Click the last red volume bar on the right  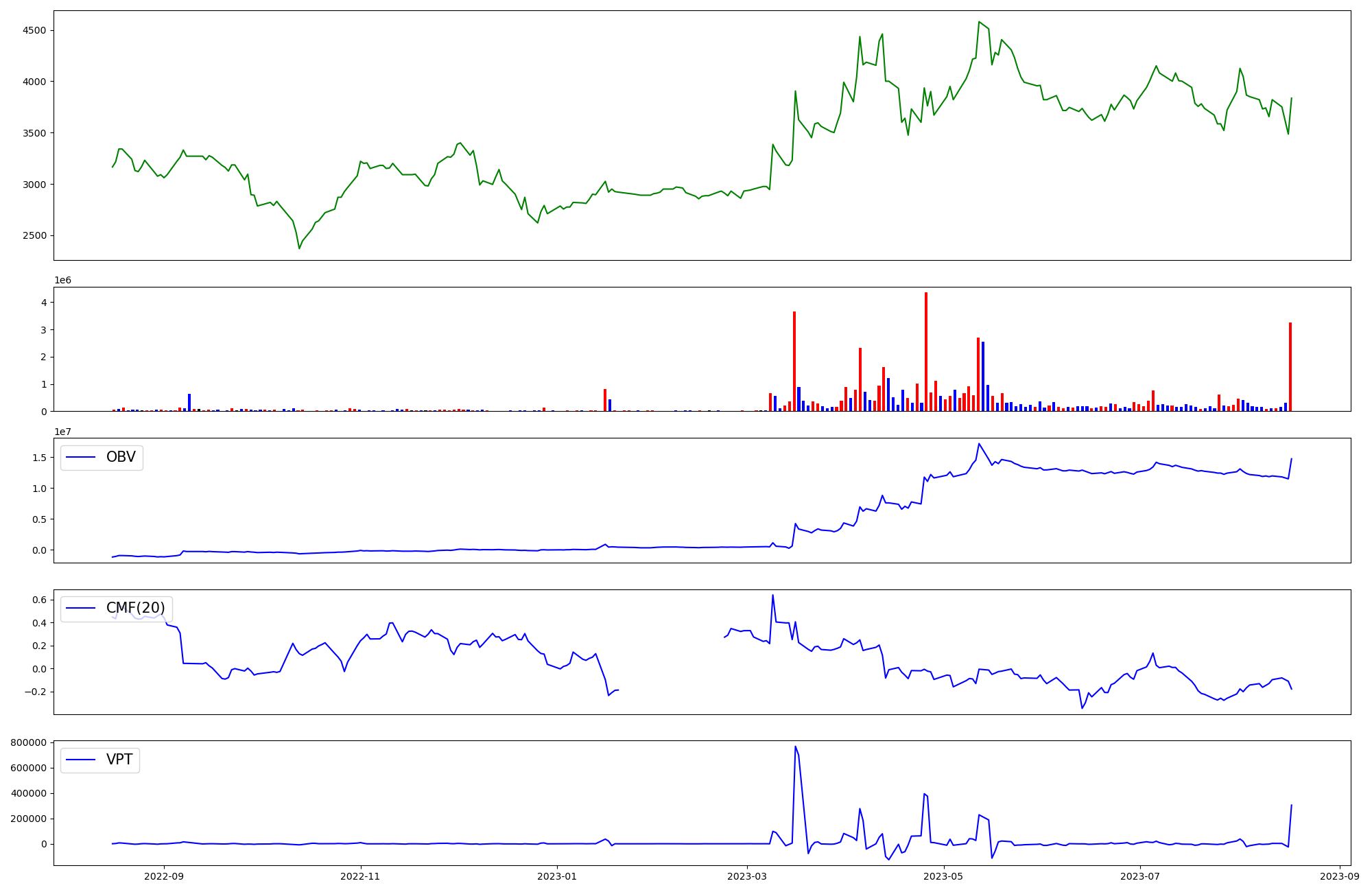point(1290,367)
